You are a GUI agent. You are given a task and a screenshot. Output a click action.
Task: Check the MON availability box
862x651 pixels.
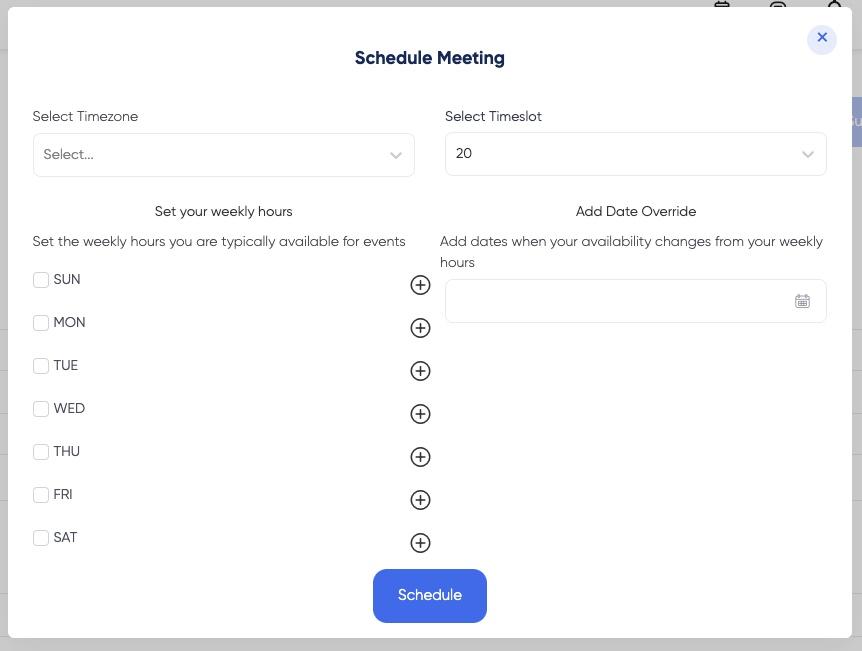pos(41,323)
